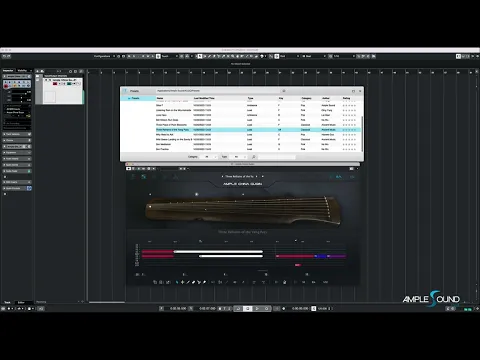Toggle the plugin window power bypass button

point(129,169)
